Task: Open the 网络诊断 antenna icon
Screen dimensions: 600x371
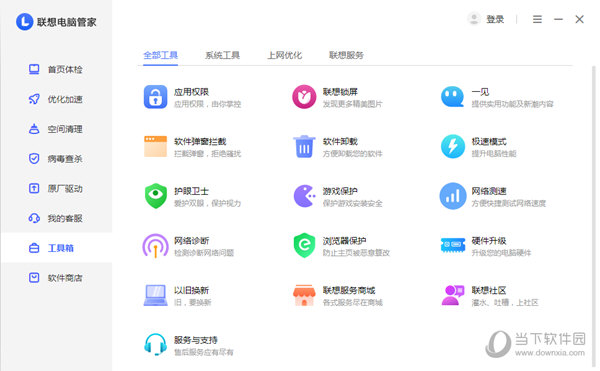Action: pyautogui.click(x=155, y=246)
